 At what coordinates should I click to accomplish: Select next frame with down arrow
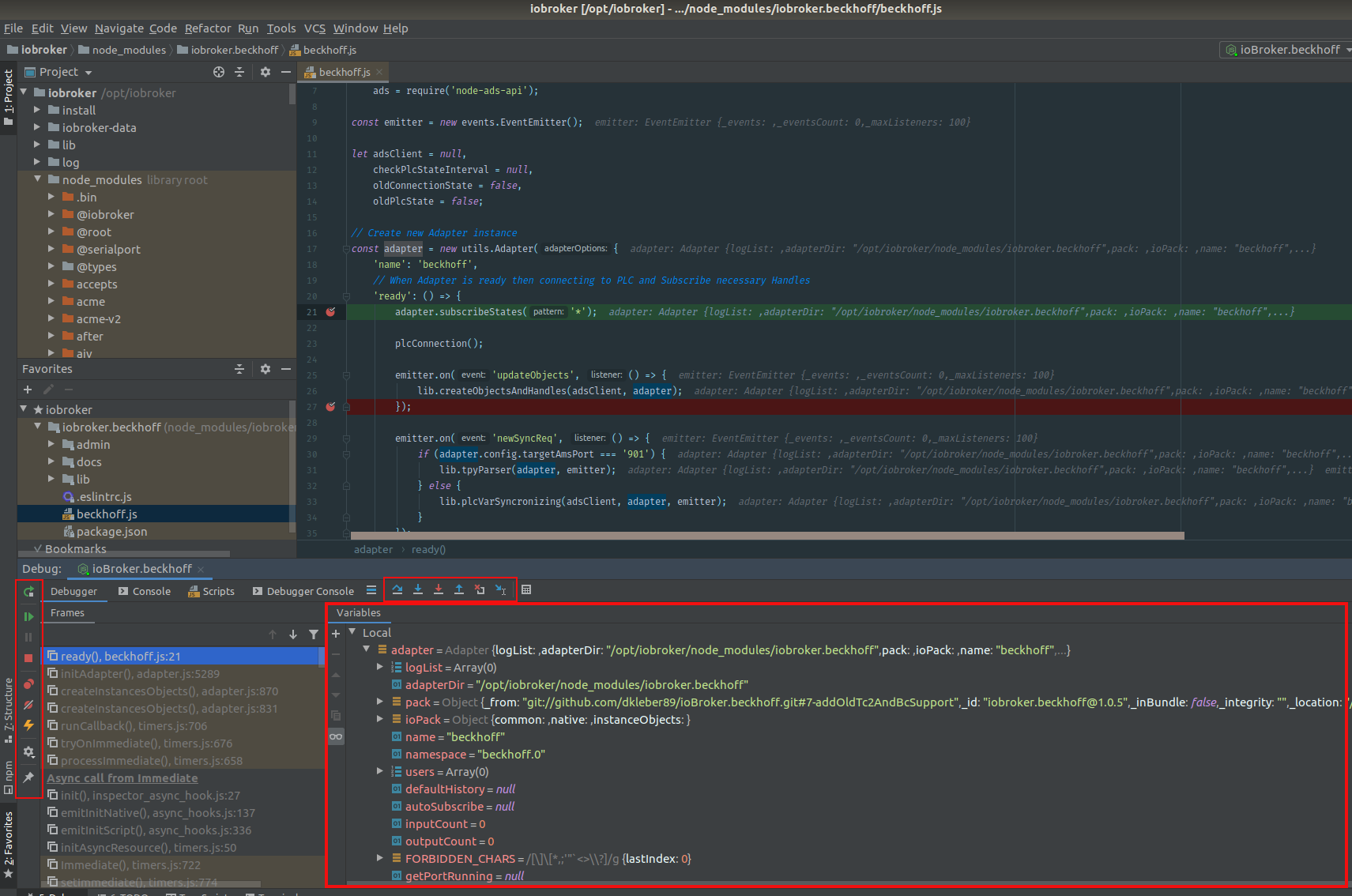pyautogui.click(x=293, y=634)
